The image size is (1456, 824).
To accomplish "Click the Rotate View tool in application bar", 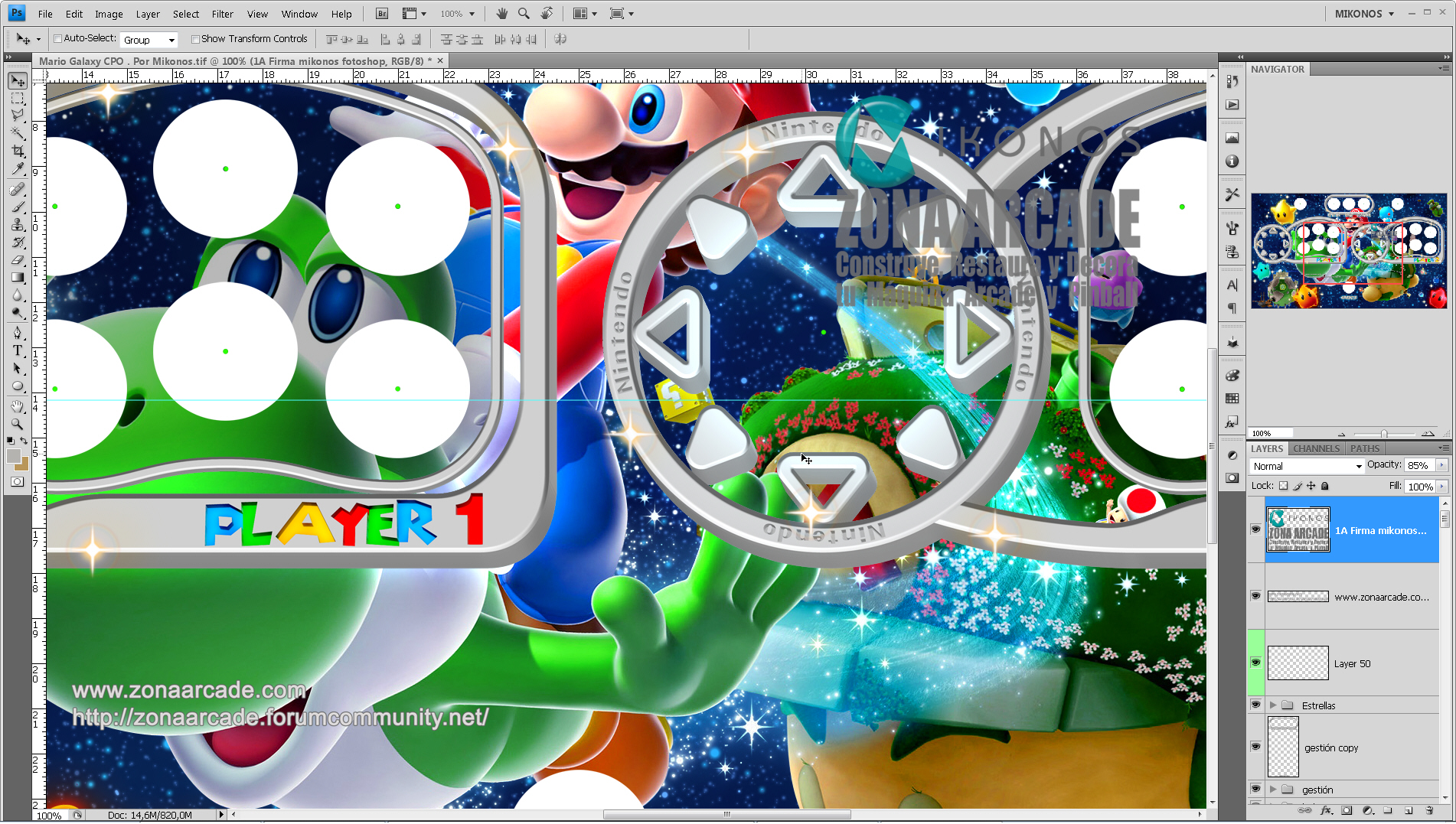I will coord(547,14).
